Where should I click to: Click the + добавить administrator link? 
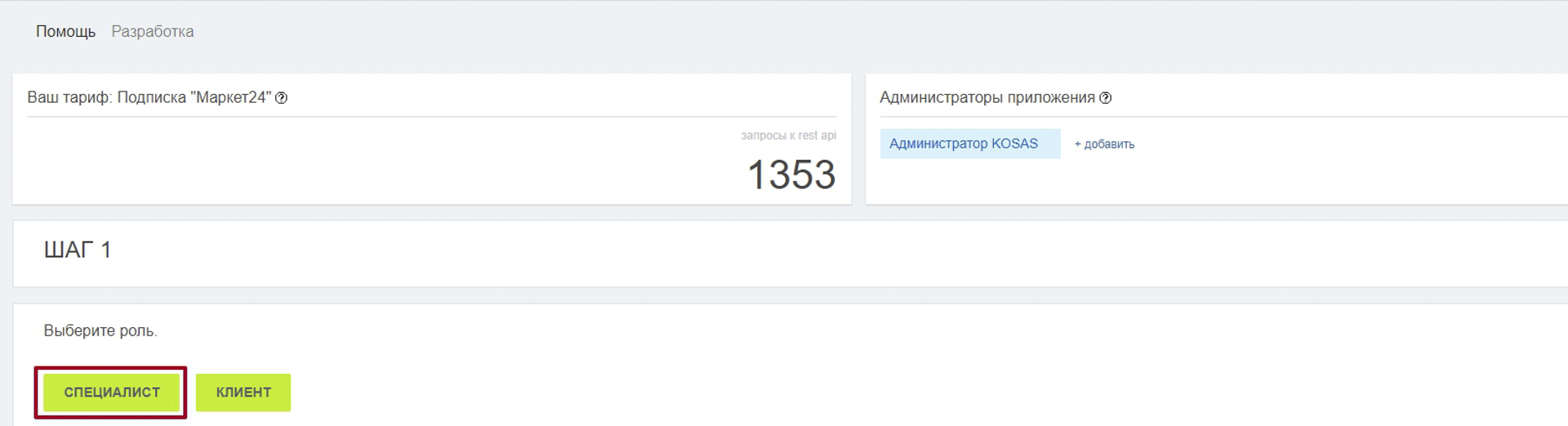(x=1104, y=144)
